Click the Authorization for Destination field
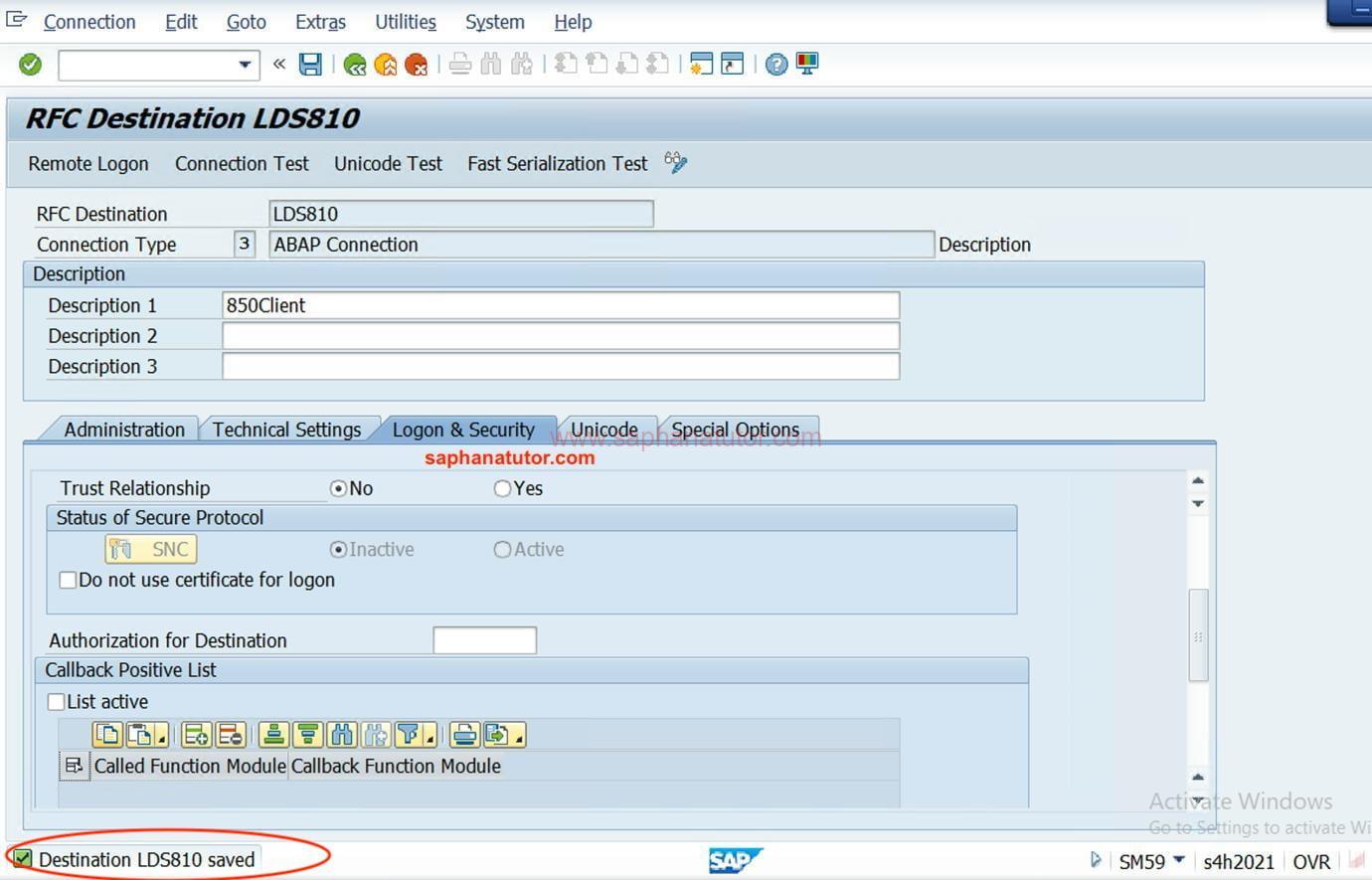The height and width of the screenshot is (880, 1372). coord(485,640)
